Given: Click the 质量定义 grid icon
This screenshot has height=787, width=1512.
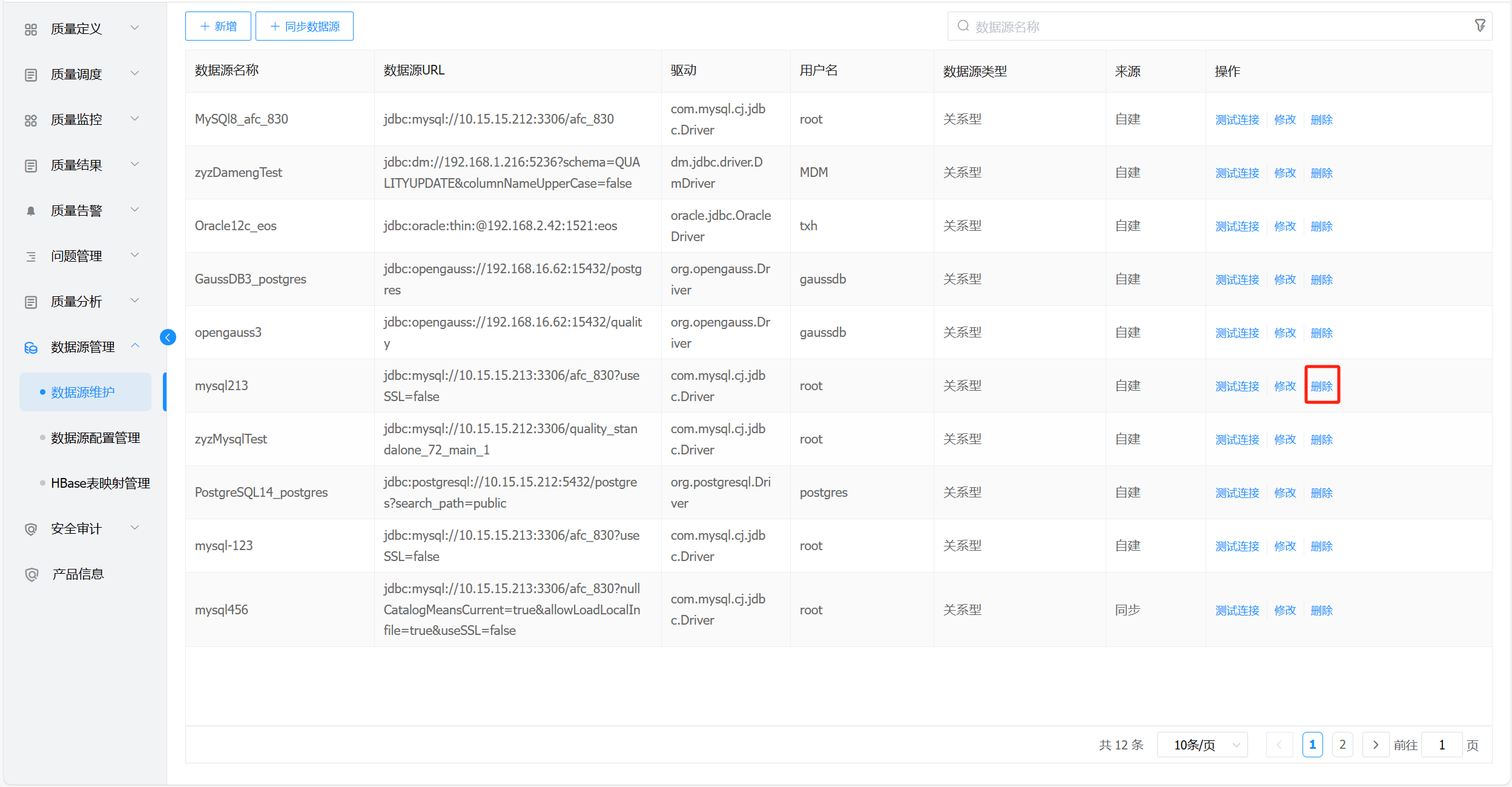Looking at the screenshot, I should coord(31,29).
